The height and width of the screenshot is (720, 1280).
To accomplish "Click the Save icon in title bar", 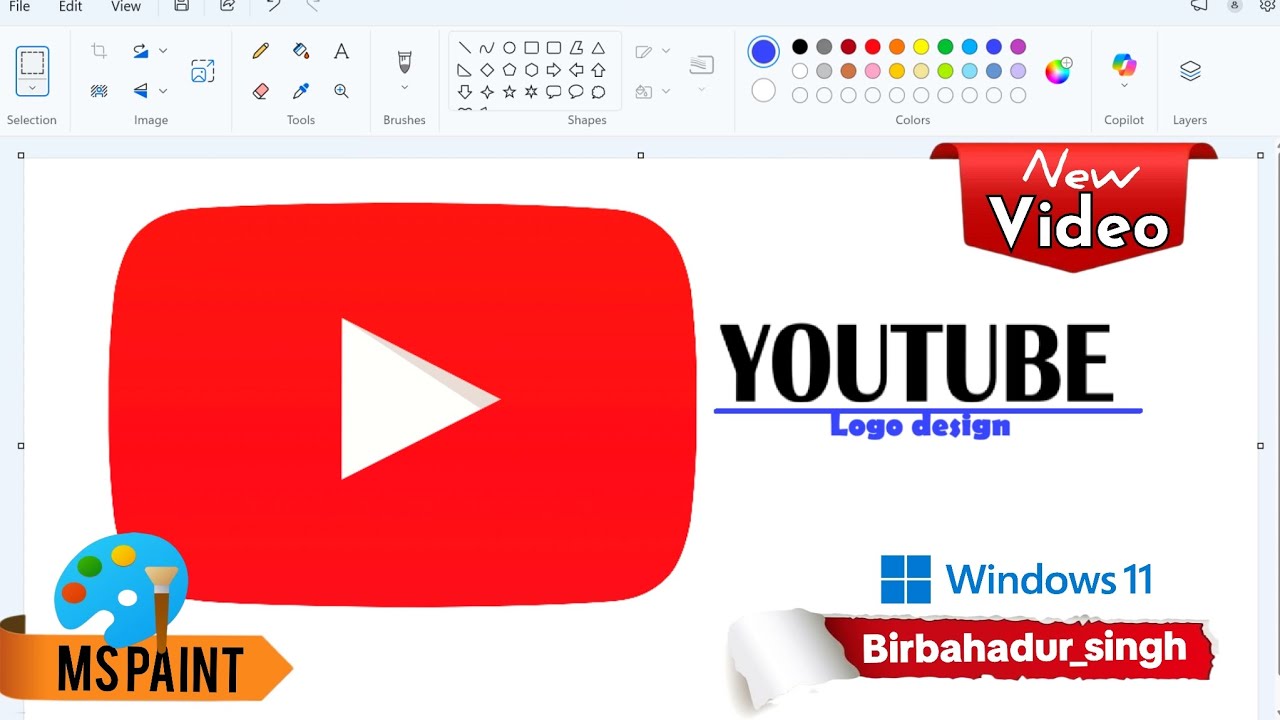I will click(181, 6).
